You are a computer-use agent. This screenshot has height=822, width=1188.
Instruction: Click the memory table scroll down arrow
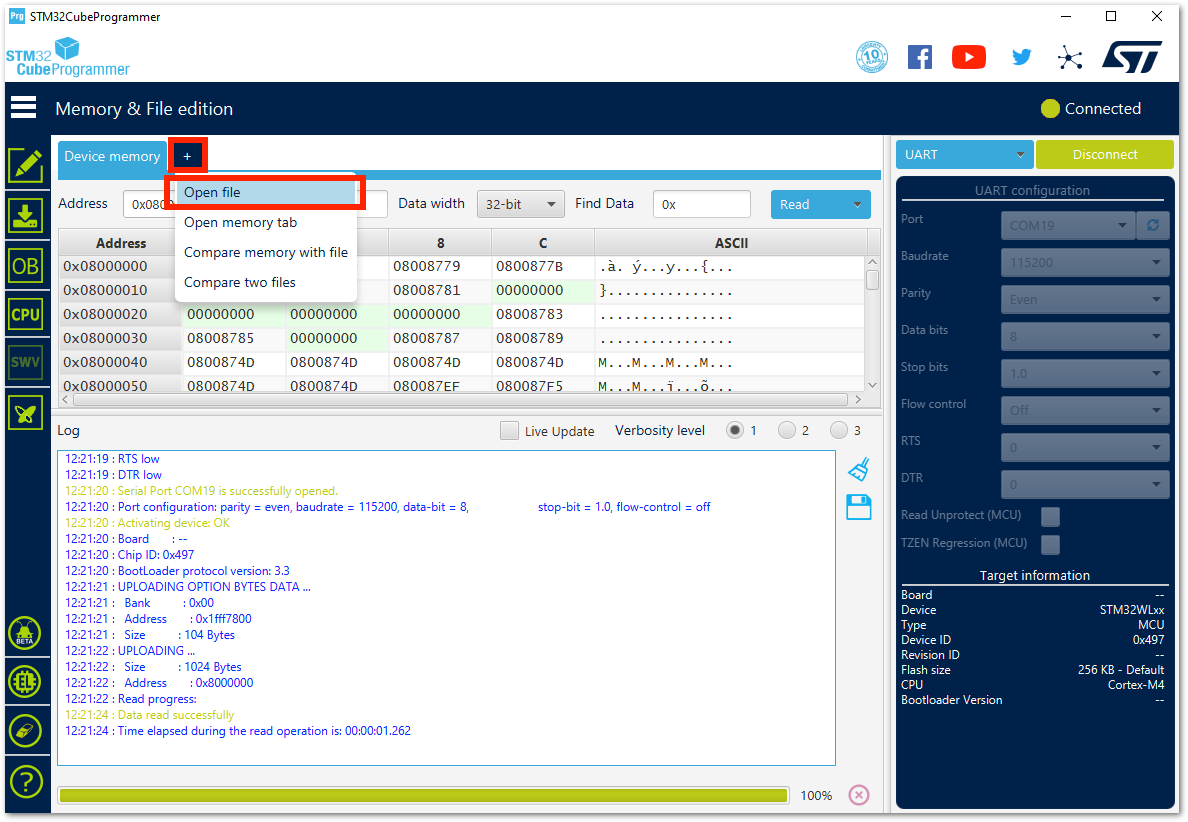pos(872,385)
